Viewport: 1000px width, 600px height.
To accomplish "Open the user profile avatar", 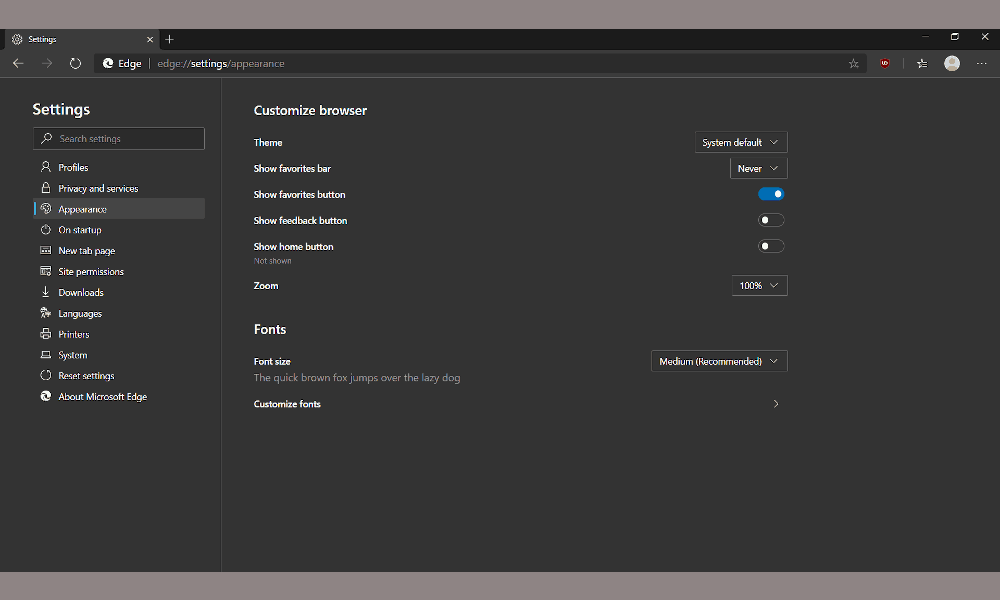I will (x=952, y=63).
